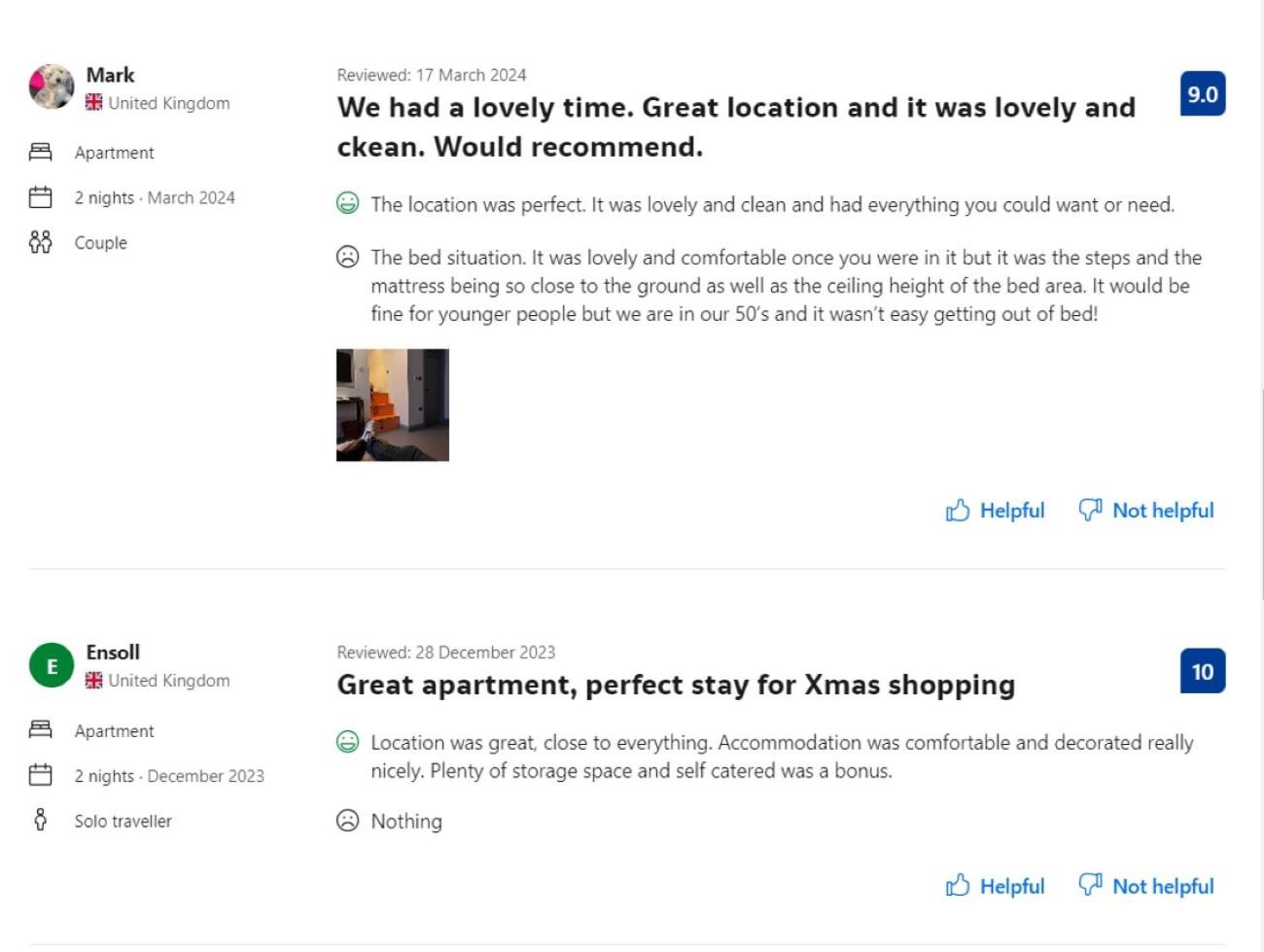Click the bed icon in Ensoll's review
Viewport: 1264px width, 952px height.
(x=40, y=729)
